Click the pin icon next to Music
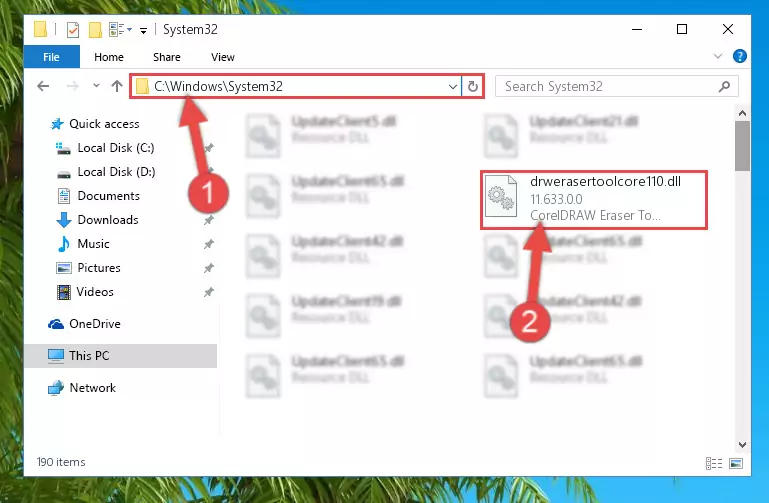The image size is (769, 503). 209,244
